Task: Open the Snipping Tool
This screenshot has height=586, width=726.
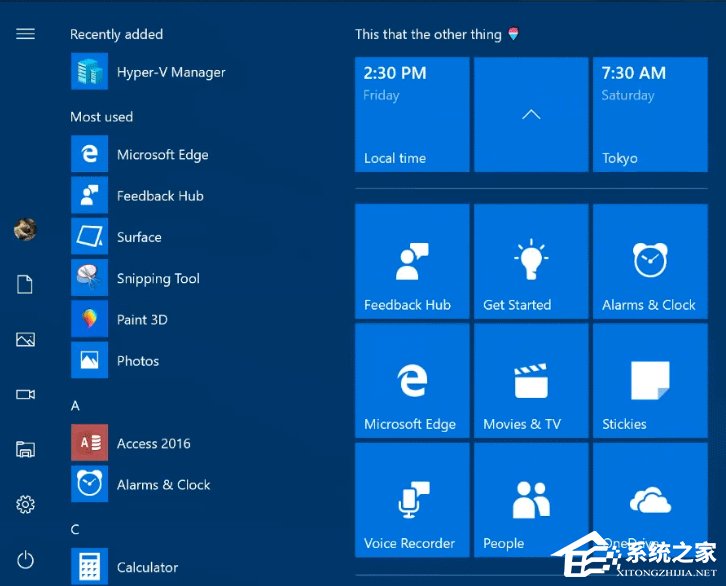Action: 136,278
